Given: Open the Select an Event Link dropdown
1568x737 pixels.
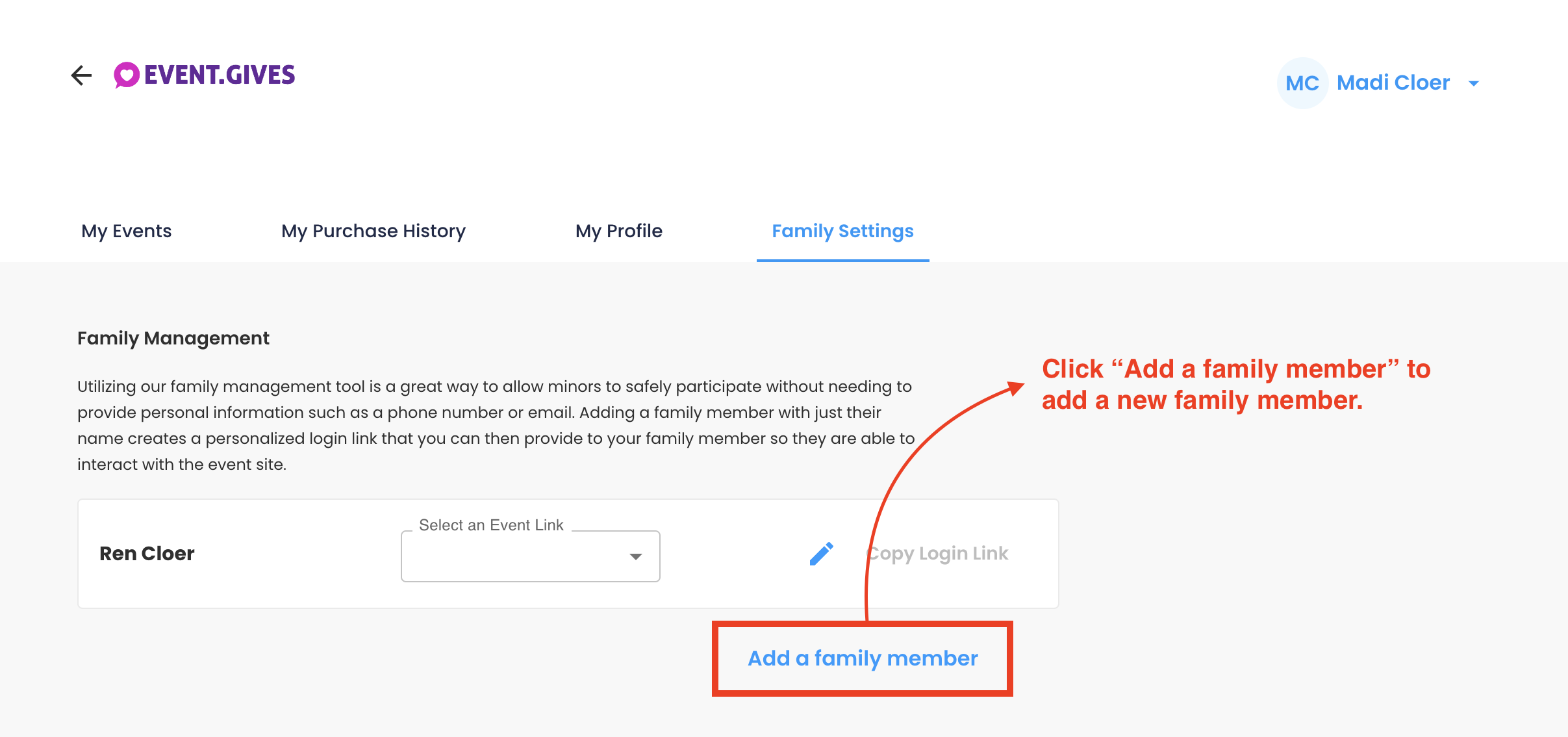Looking at the screenshot, I should [x=531, y=556].
